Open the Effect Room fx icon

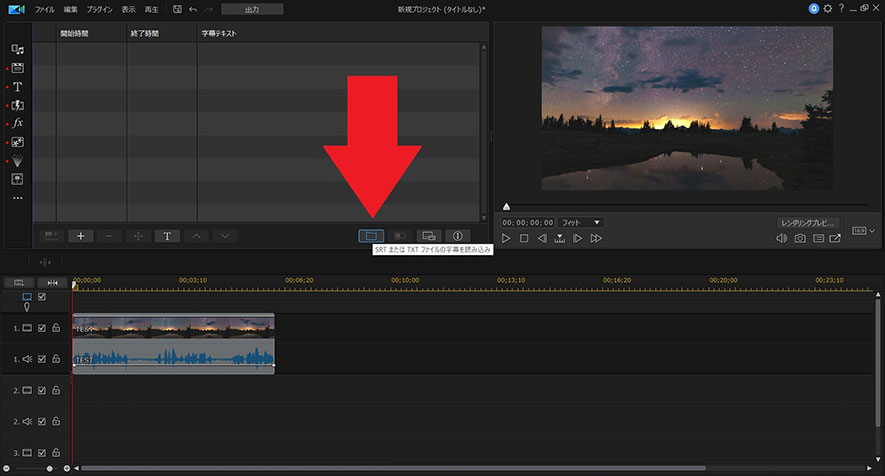click(17, 123)
